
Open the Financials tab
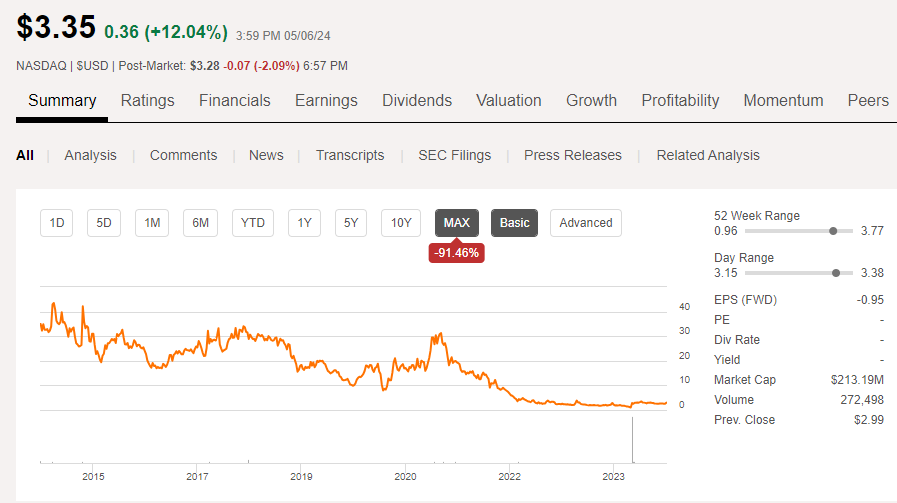234,100
